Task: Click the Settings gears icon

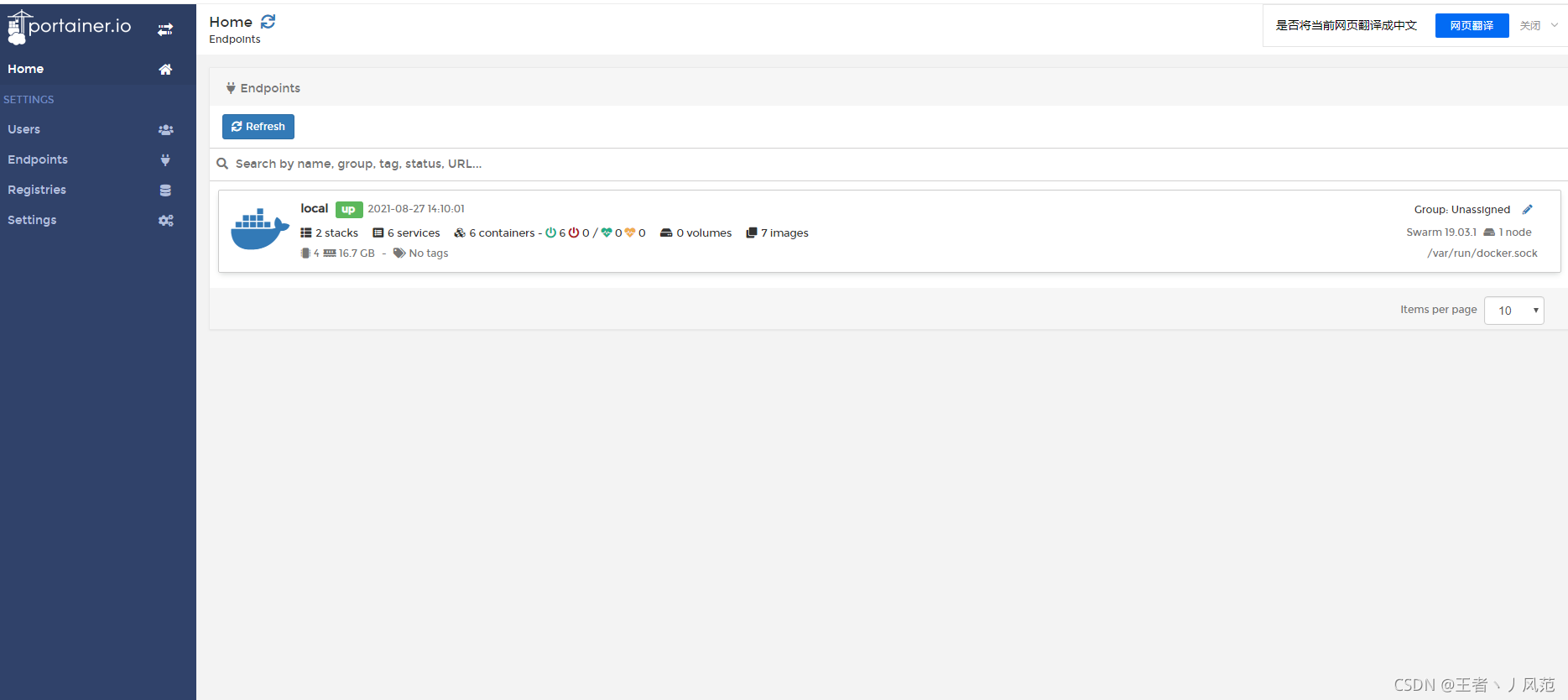Action: click(x=165, y=221)
